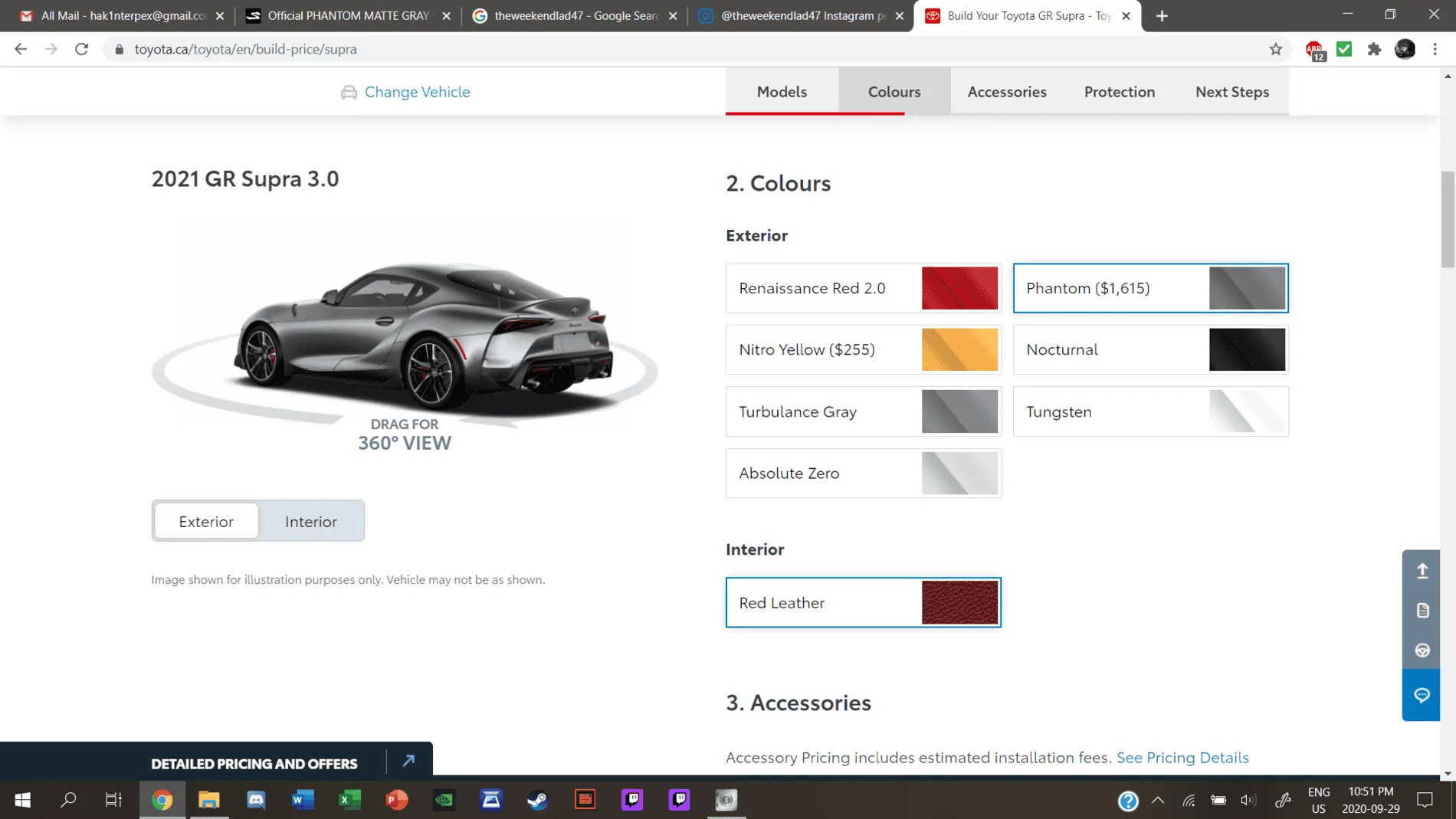This screenshot has width=1456, height=819.
Task: Click the ENG US language indicator
Action: [1319, 801]
